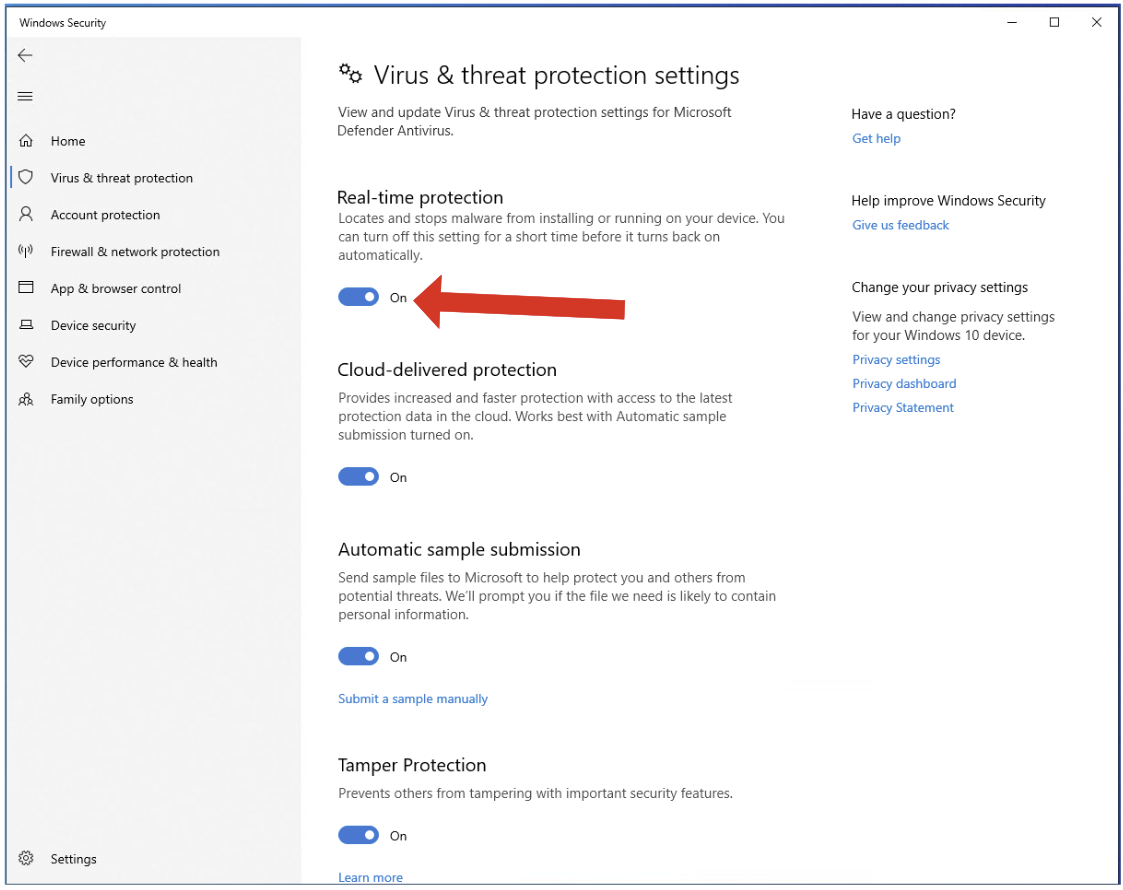The width and height of the screenshot is (1123, 890).
Task: Disable Cloud-delivered protection switch
Action: coord(358,477)
